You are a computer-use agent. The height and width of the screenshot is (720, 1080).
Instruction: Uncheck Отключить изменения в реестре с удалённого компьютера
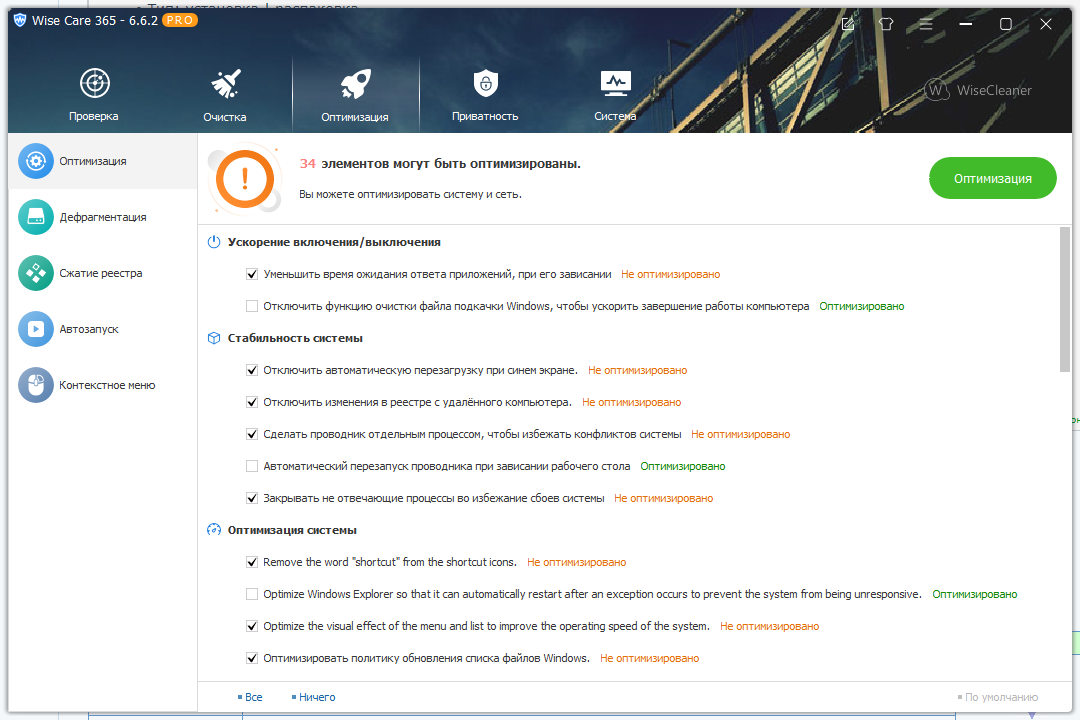pyautogui.click(x=252, y=402)
